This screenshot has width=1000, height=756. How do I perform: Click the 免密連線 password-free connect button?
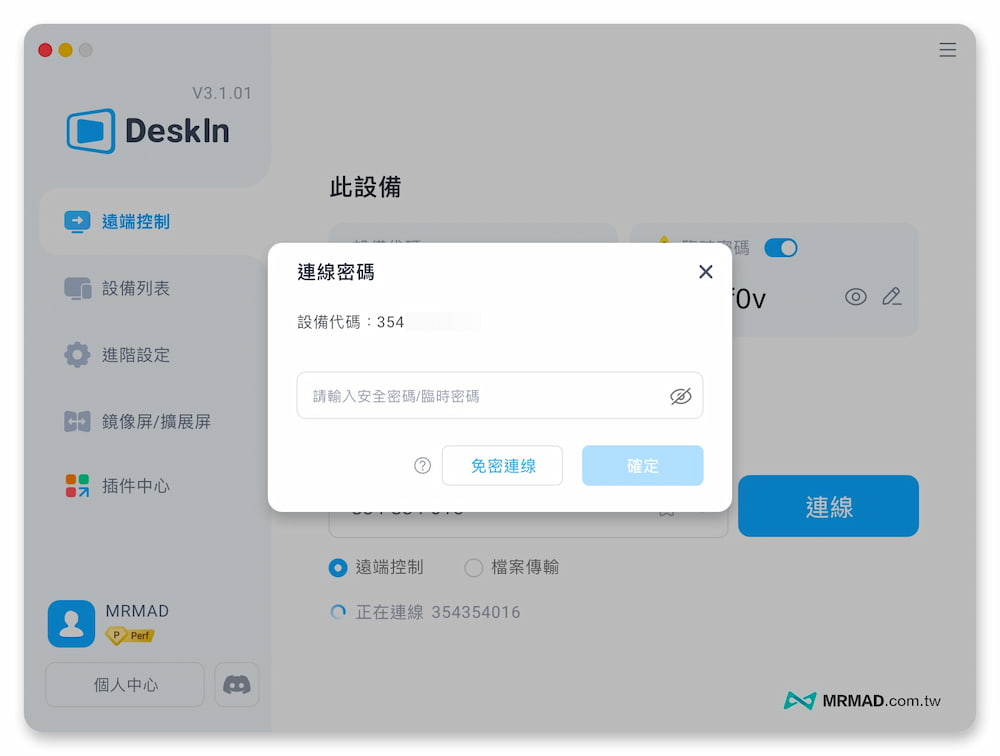point(502,465)
